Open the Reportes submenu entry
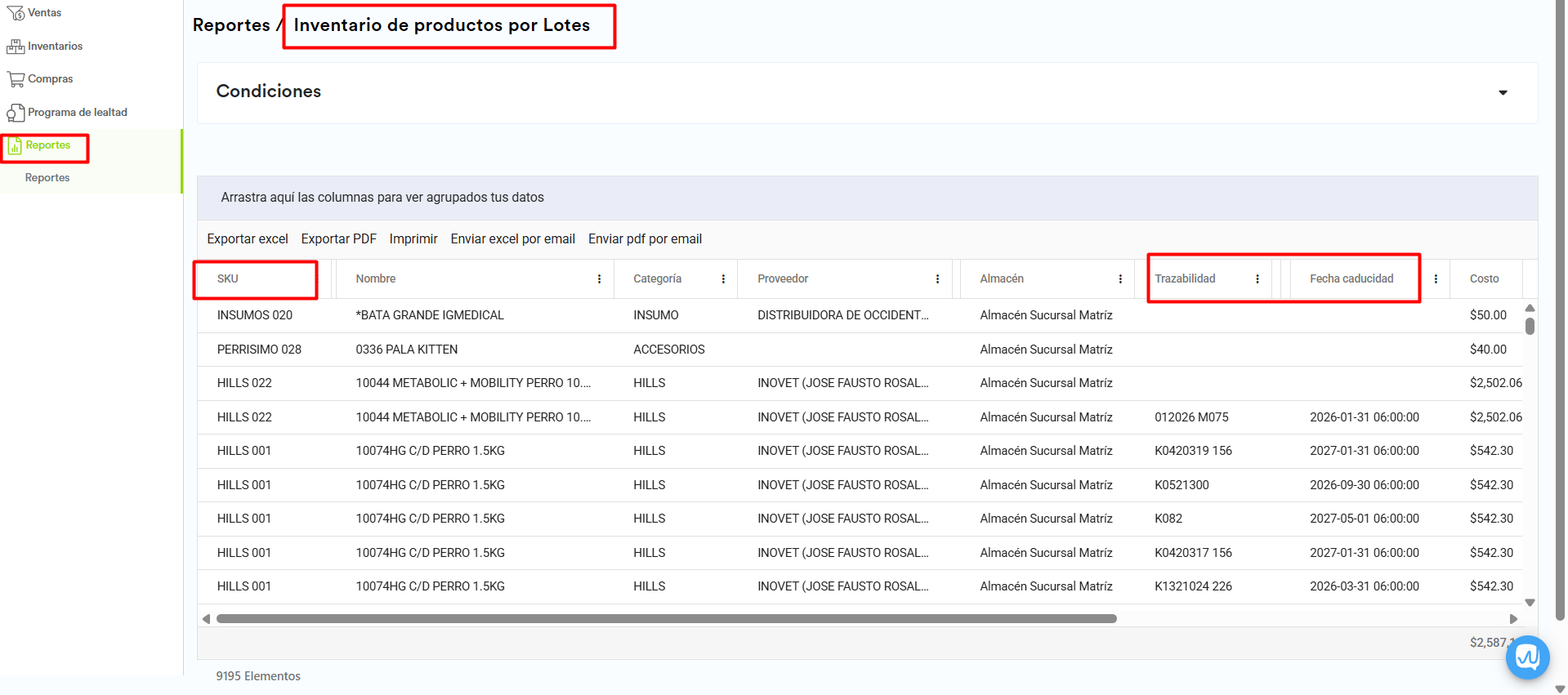 (x=47, y=178)
